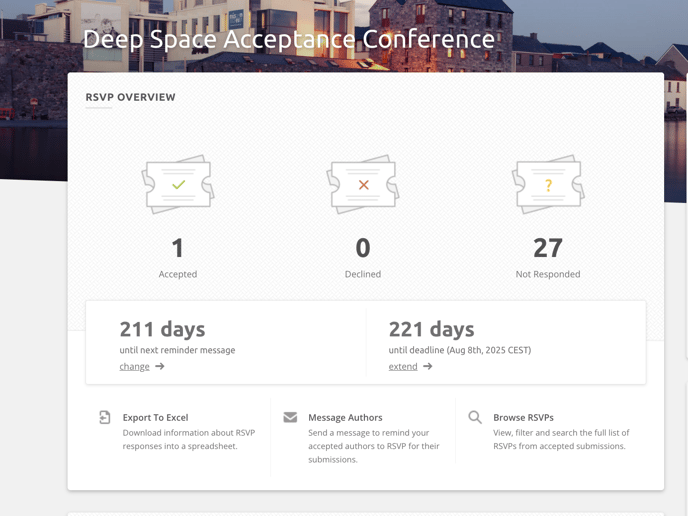This screenshot has width=688, height=516.
Task: Click the RSVP OVERVIEW heading
Action: point(130,97)
